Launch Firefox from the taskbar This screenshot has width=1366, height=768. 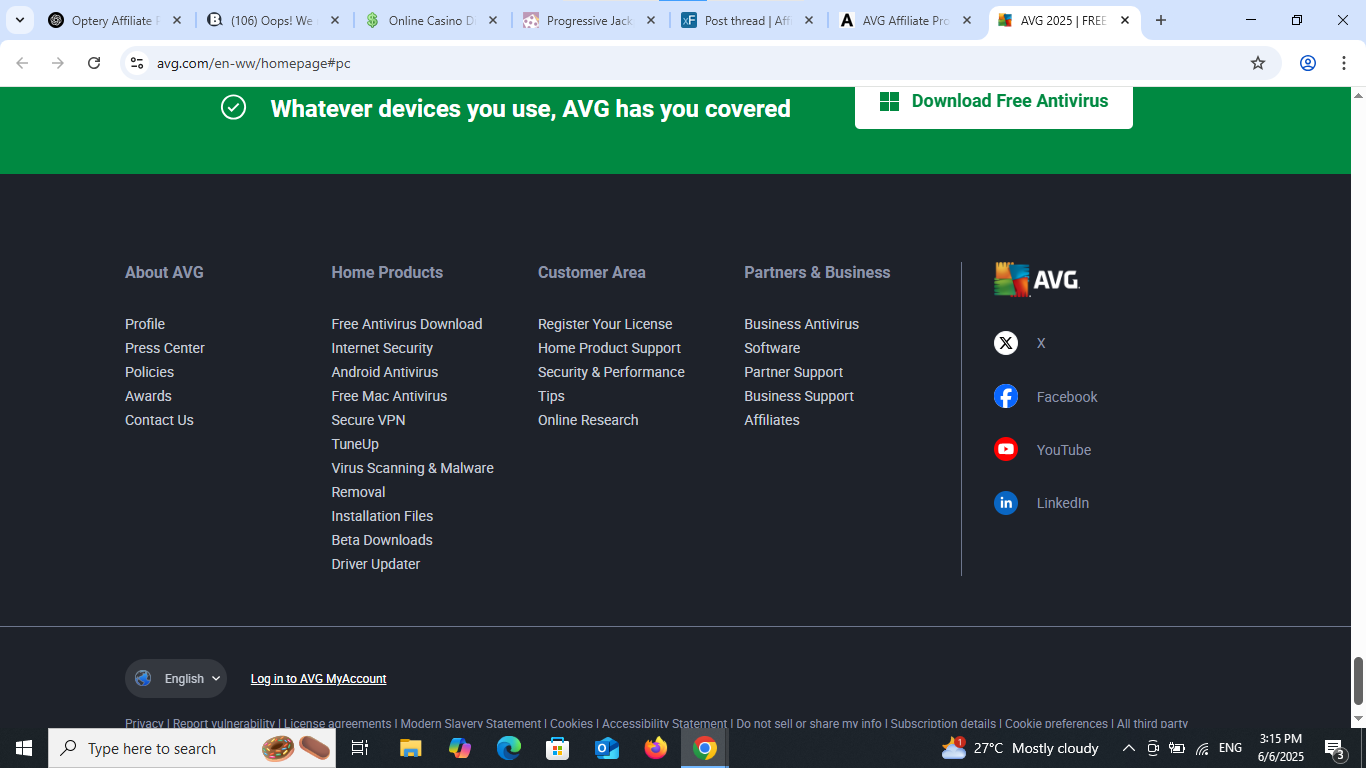(656, 748)
